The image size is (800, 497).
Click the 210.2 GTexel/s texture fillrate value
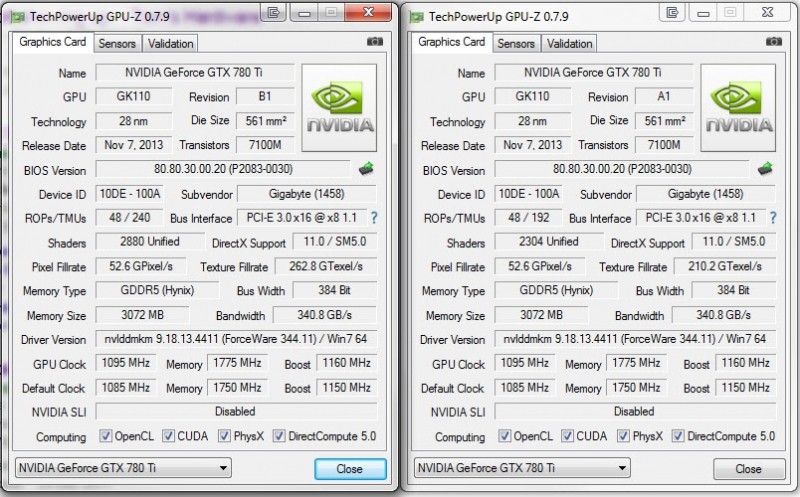click(x=725, y=266)
